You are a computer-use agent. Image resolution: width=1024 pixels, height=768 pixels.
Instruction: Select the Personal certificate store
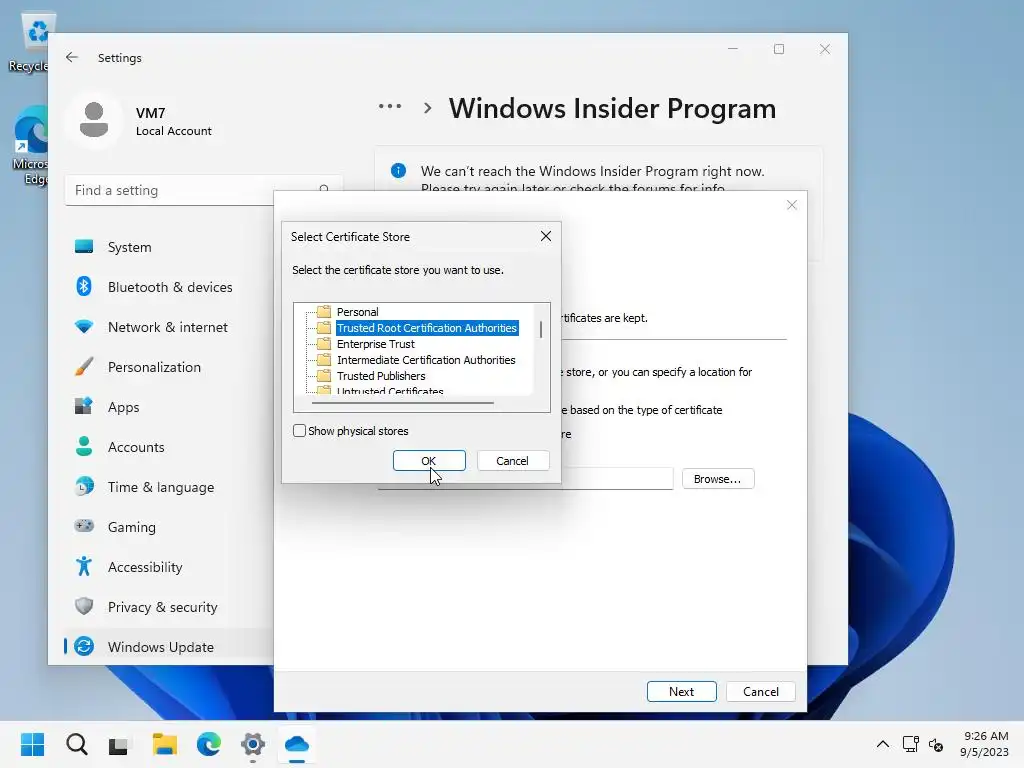pyautogui.click(x=357, y=312)
